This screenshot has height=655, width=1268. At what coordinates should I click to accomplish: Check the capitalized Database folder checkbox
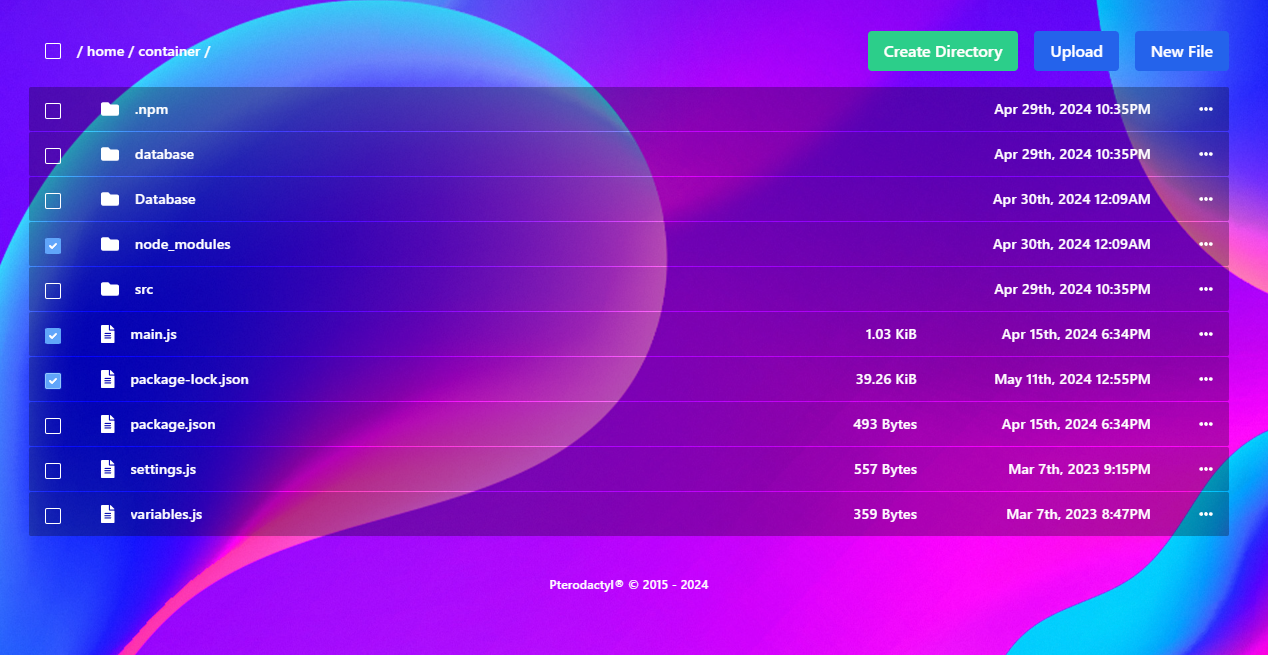53,201
